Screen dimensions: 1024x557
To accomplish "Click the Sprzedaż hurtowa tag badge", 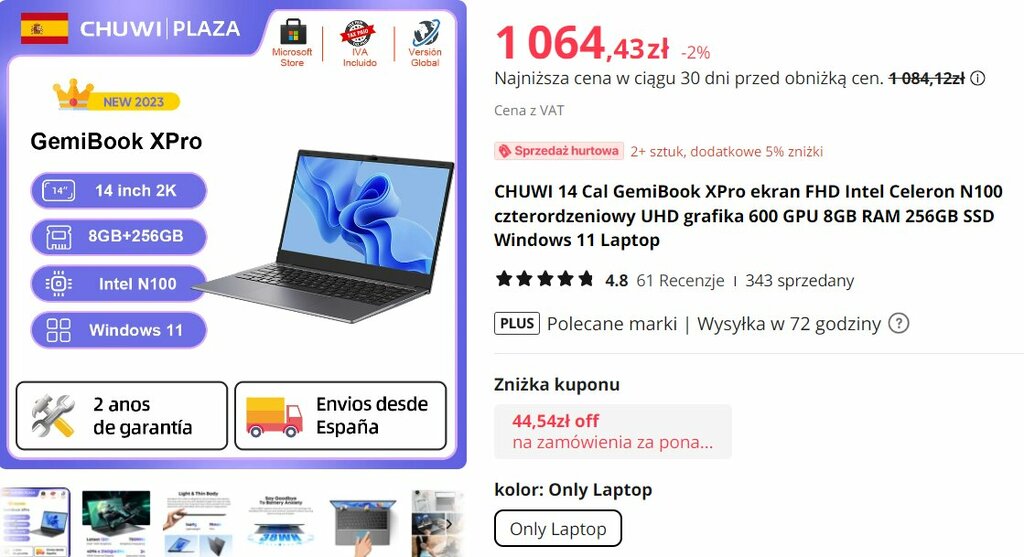I will (x=559, y=151).
